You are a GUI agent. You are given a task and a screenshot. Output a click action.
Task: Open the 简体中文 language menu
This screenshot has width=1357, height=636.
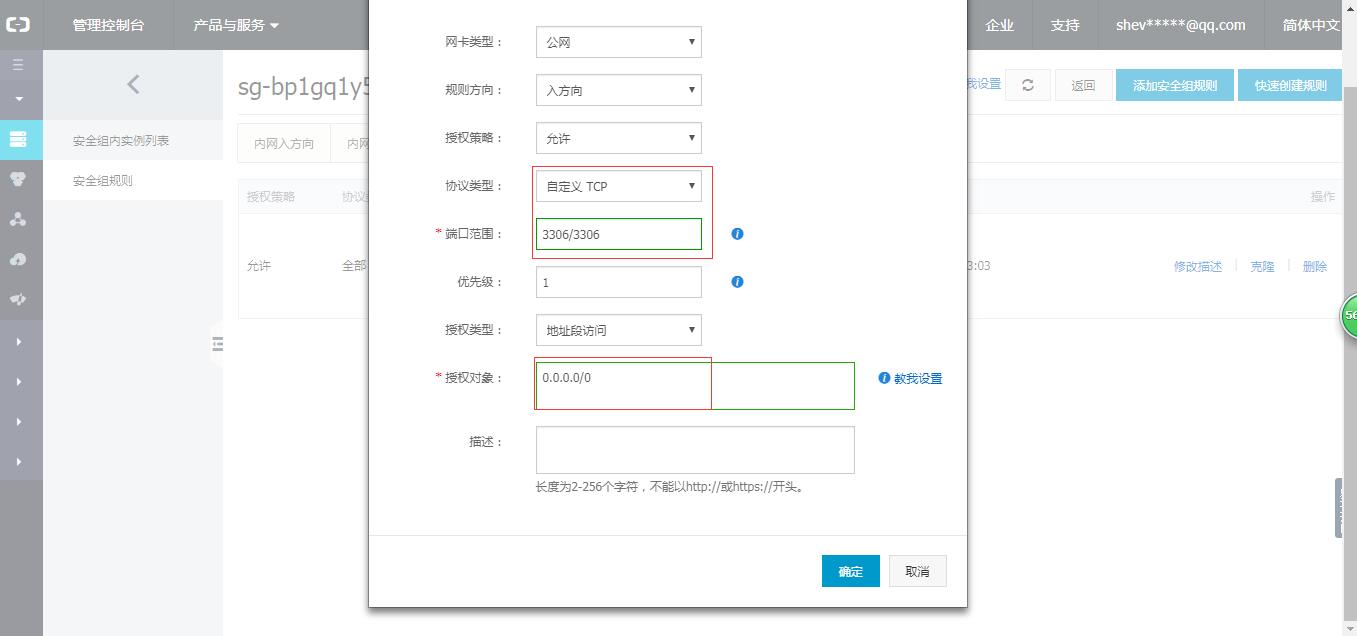click(1311, 25)
